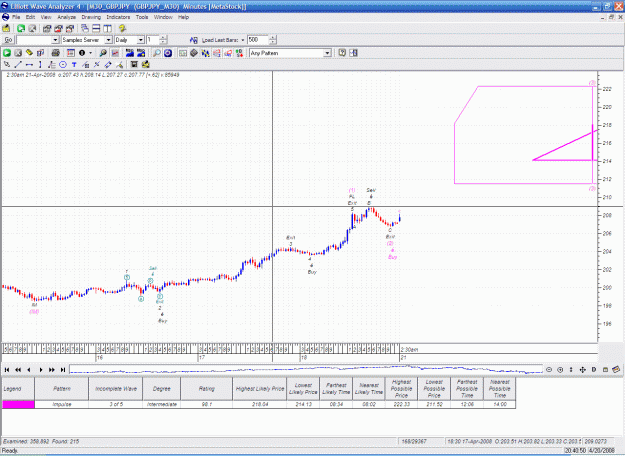This screenshot has width=625, height=456.
Task: Click the fast forward playback button
Action: click(x=52, y=370)
